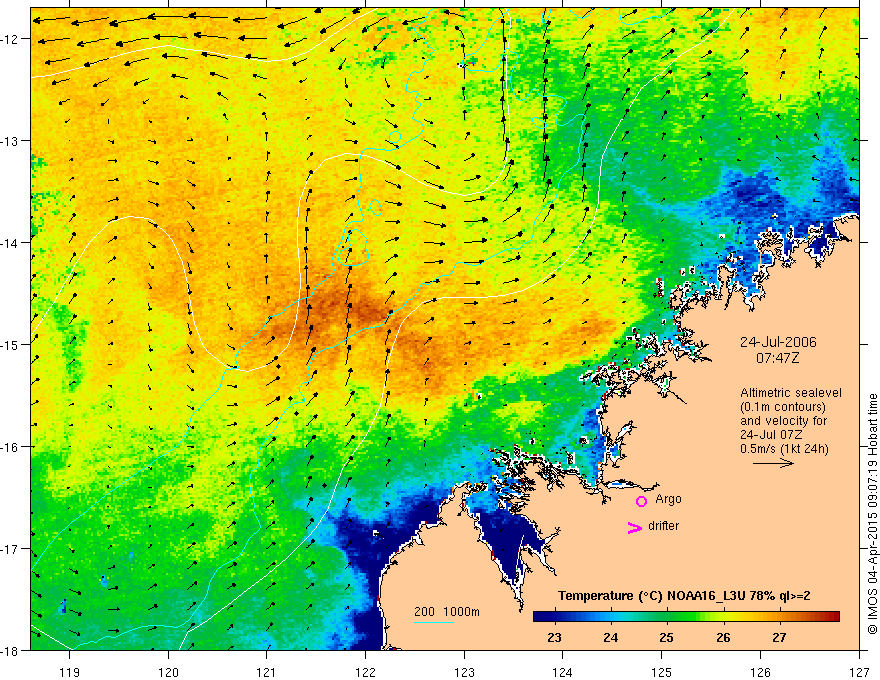
Task: Click the 0.5m/s velocity scale arrow
Action: pyautogui.click(x=773, y=463)
